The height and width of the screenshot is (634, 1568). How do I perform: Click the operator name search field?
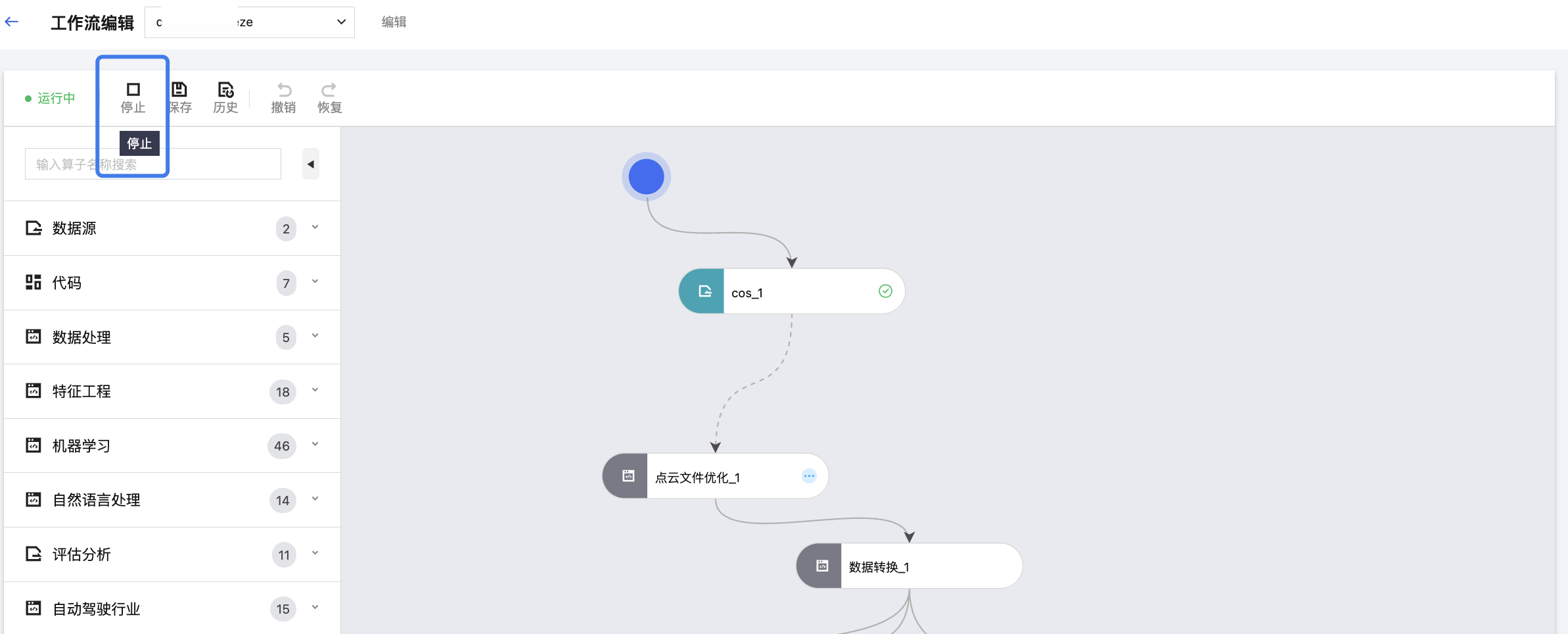tap(197, 164)
